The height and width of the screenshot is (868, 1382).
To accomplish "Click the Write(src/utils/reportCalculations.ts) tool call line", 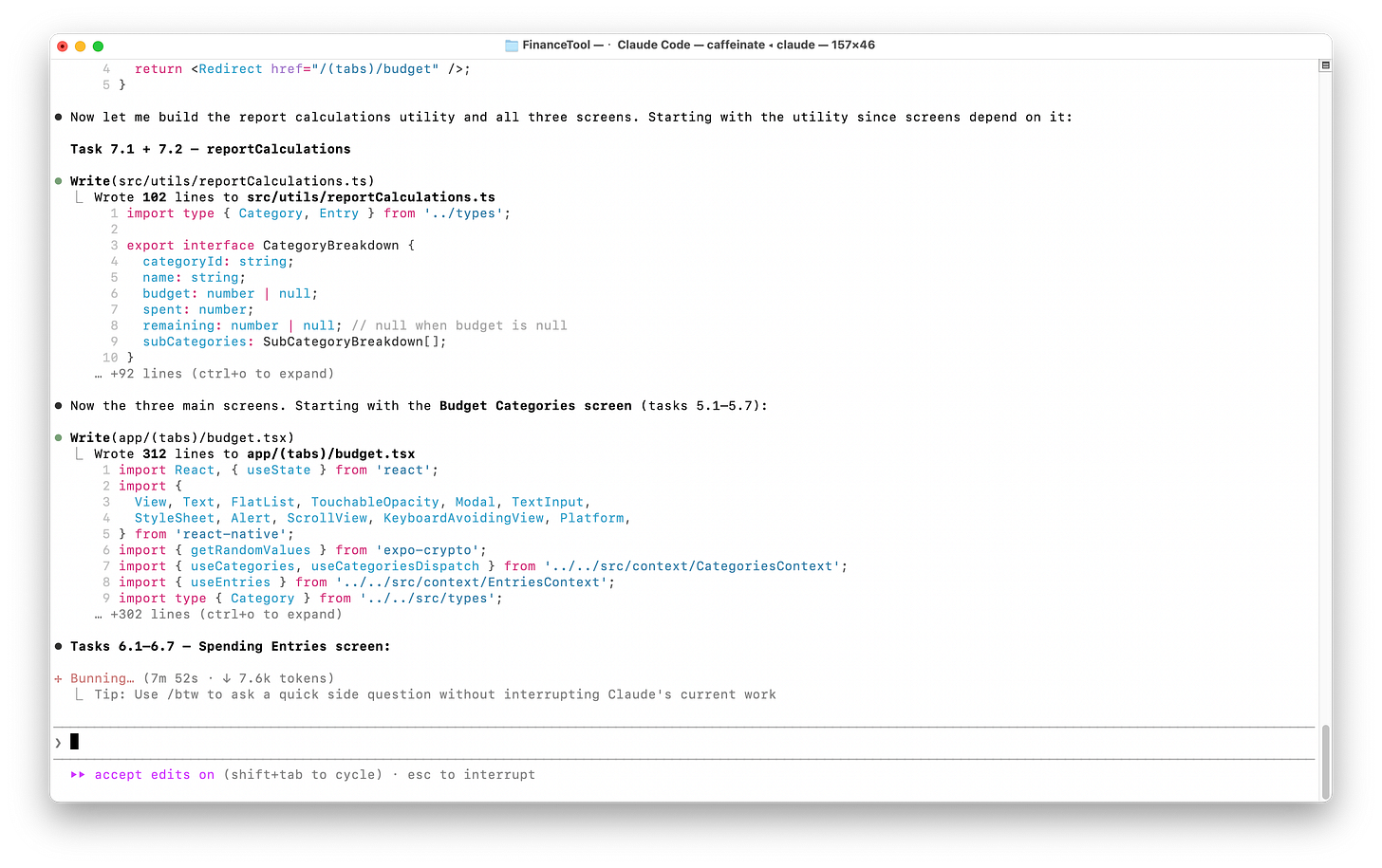I will (x=222, y=181).
